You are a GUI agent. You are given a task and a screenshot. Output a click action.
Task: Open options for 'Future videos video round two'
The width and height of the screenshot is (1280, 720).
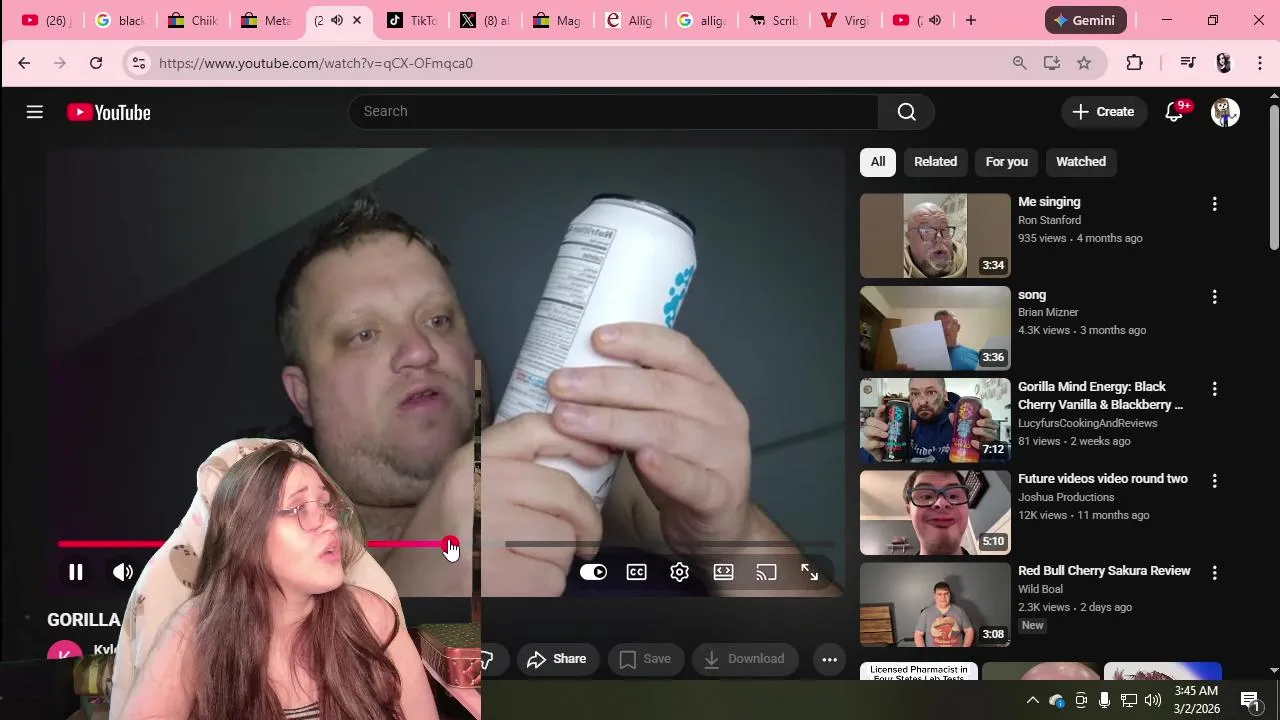click(x=1214, y=481)
